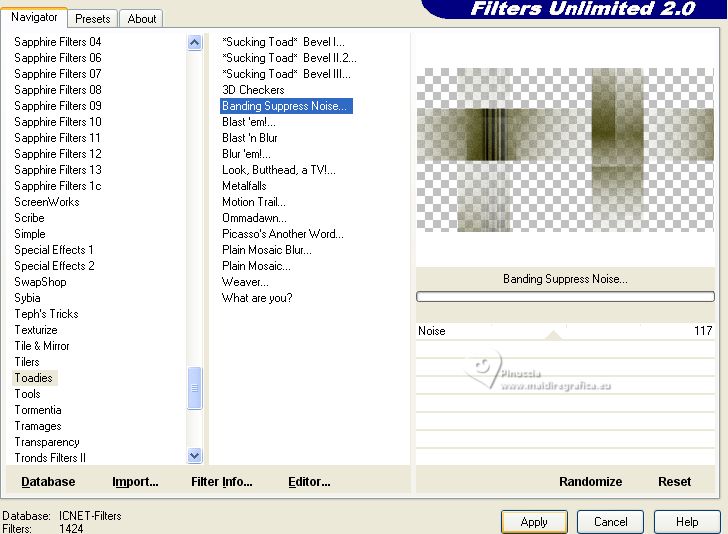Choose the ScreenWorks category

47,202
